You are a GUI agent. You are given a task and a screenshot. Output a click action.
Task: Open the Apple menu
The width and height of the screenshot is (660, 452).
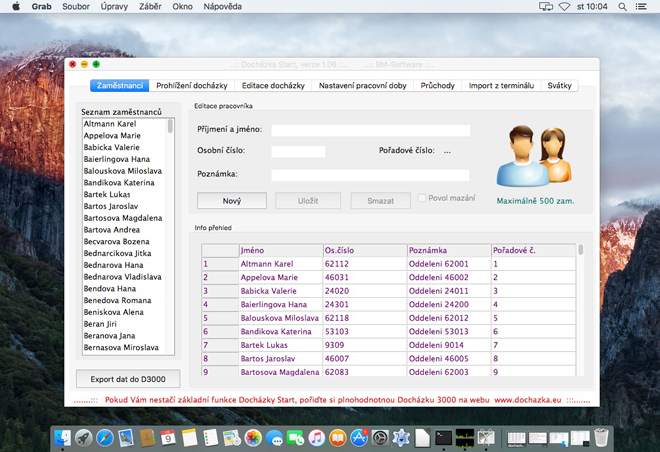16,6
